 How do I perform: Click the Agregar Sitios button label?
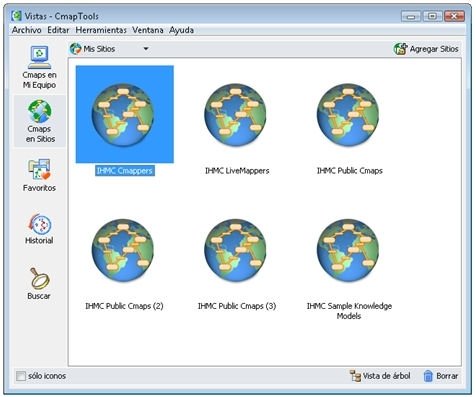pos(434,49)
